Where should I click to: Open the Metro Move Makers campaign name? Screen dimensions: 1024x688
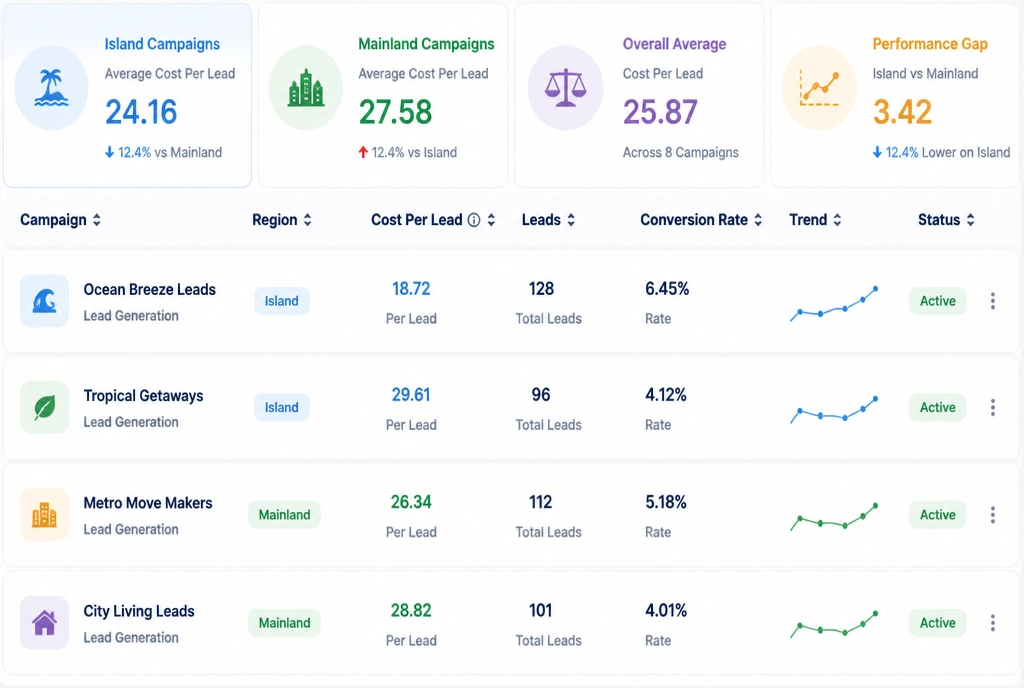coord(148,503)
